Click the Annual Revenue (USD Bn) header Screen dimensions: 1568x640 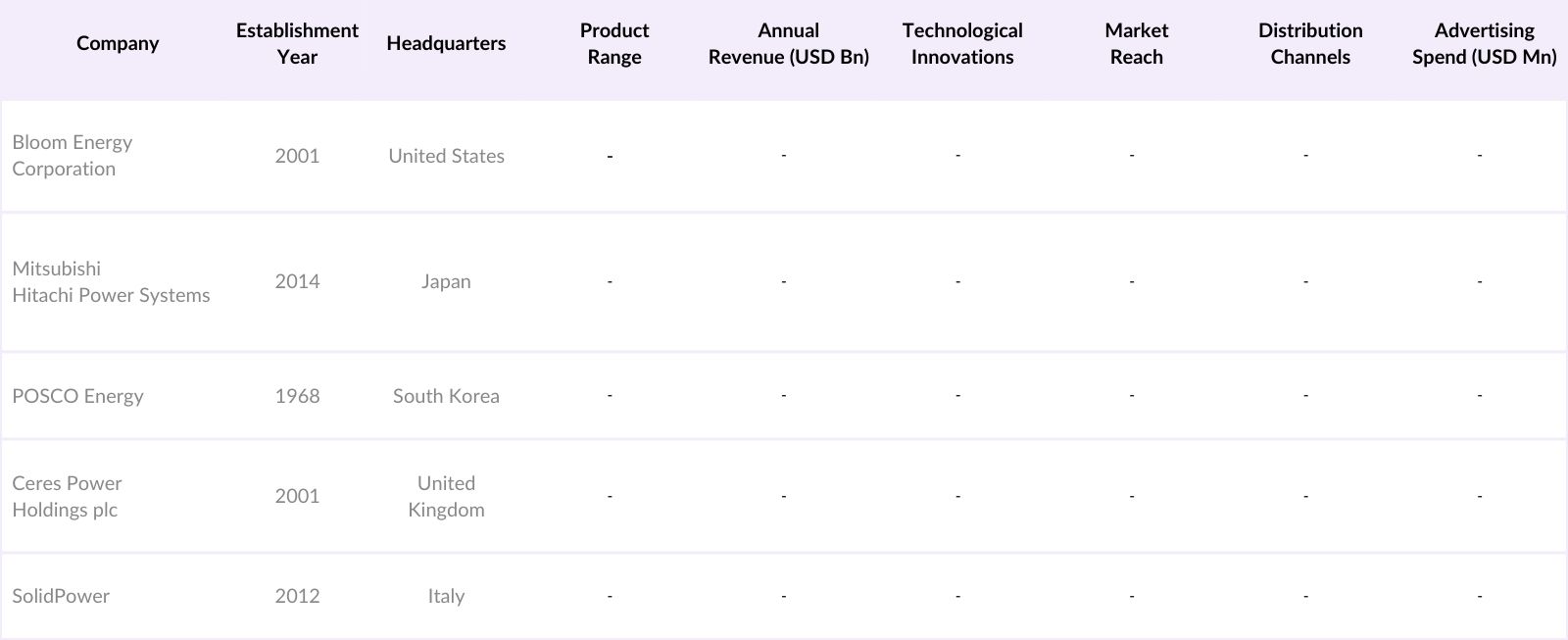click(788, 43)
